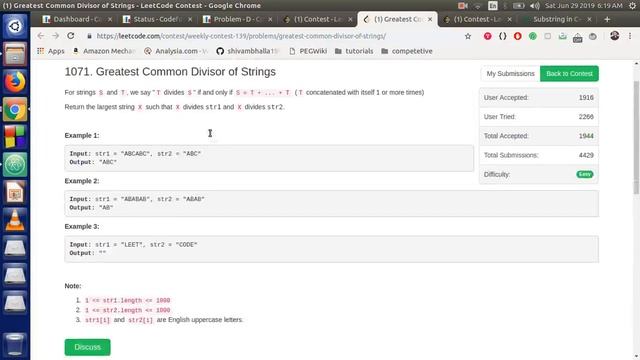
Task: Open the Files manager in dock
Action: click(x=15, y=54)
